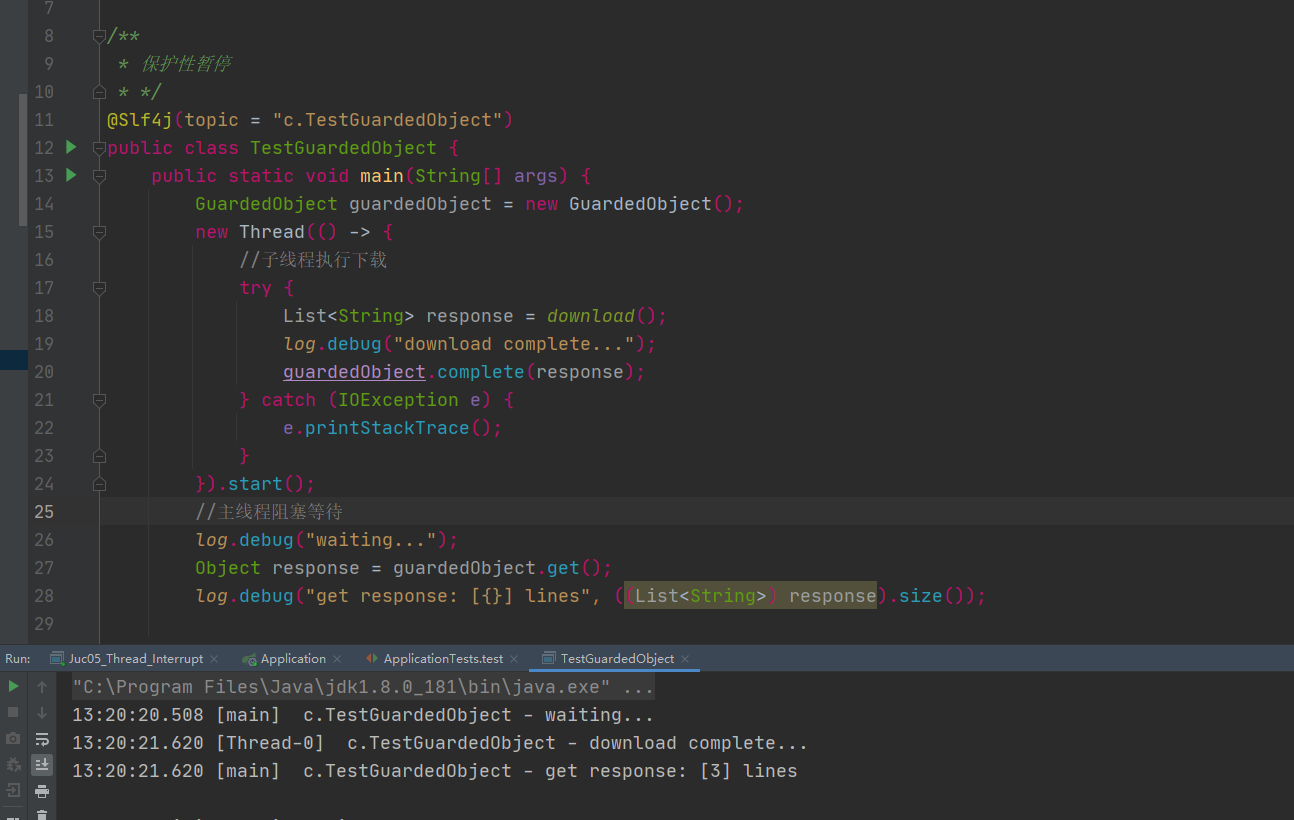Close the TestGuardedObject run tab
This screenshot has height=820, width=1294.
(x=685, y=659)
